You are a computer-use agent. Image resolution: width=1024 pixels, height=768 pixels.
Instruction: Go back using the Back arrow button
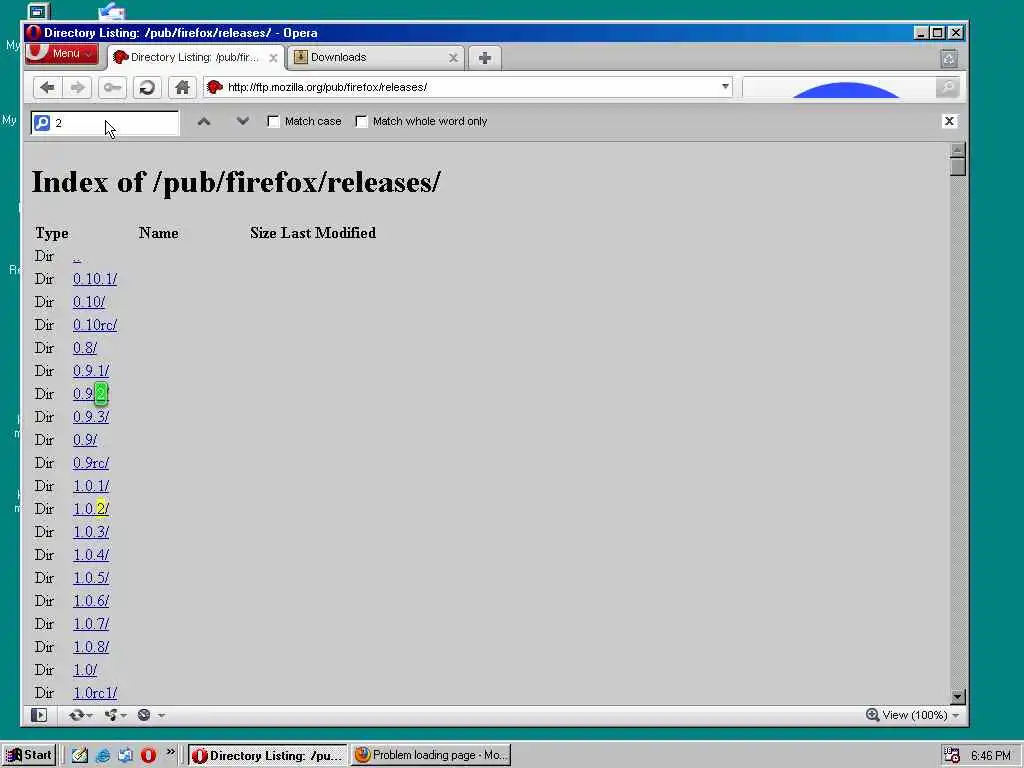[48, 87]
